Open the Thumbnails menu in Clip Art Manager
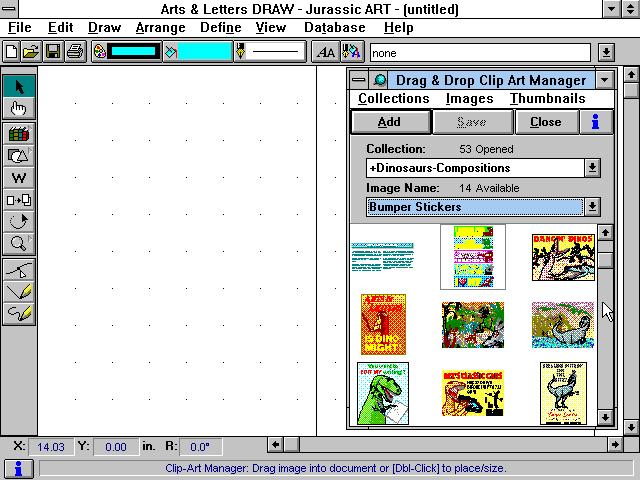The height and width of the screenshot is (480, 640). (x=548, y=98)
